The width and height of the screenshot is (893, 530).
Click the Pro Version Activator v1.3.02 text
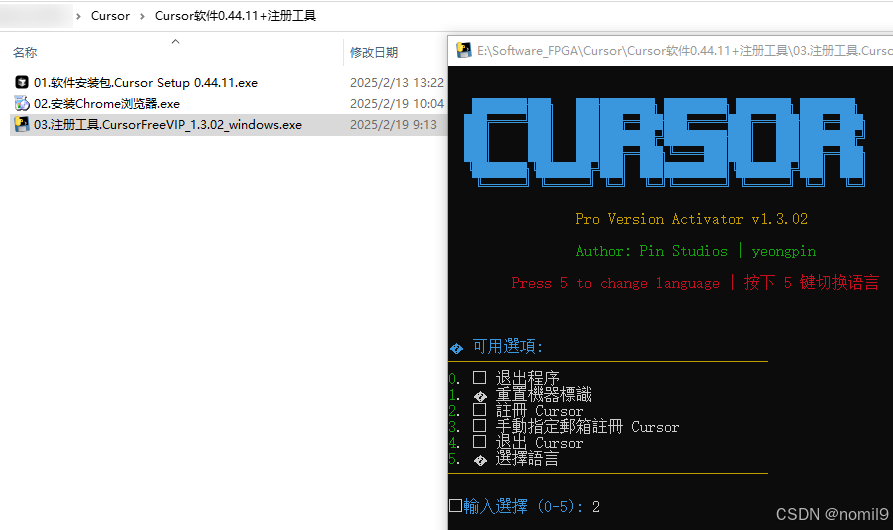click(691, 219)
